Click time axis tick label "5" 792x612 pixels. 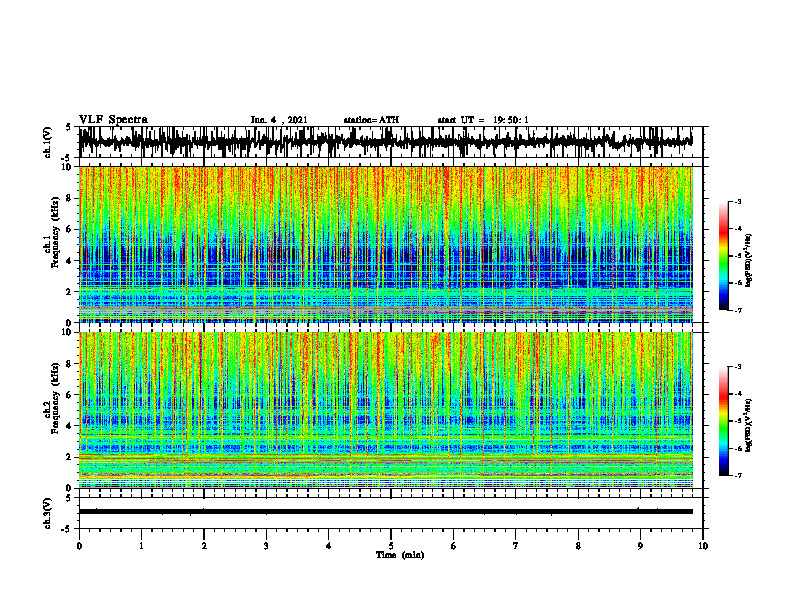point(391,546)
